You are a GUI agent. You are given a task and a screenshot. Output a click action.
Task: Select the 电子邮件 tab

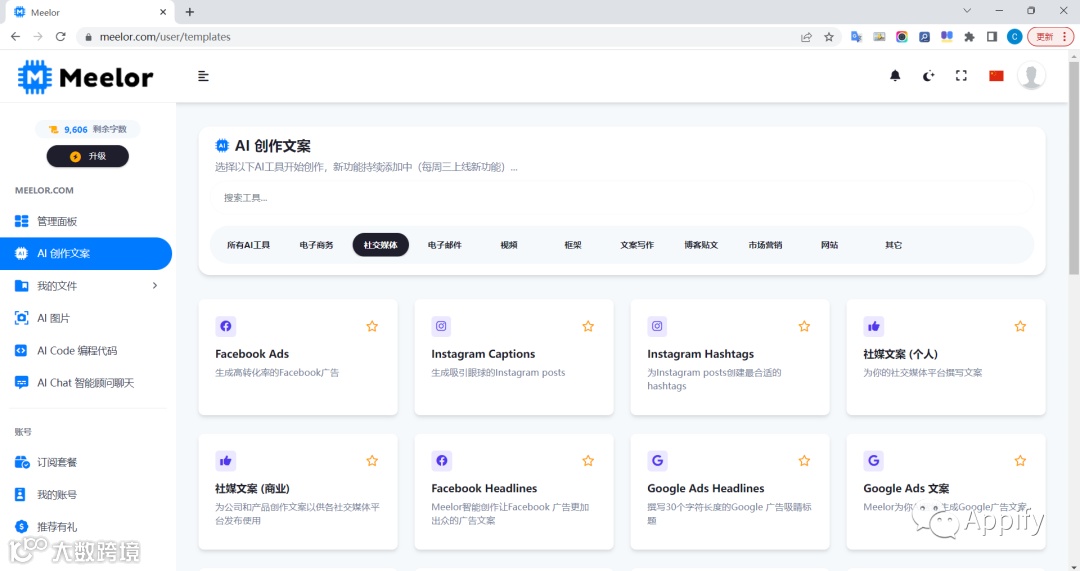pos(444,245)
